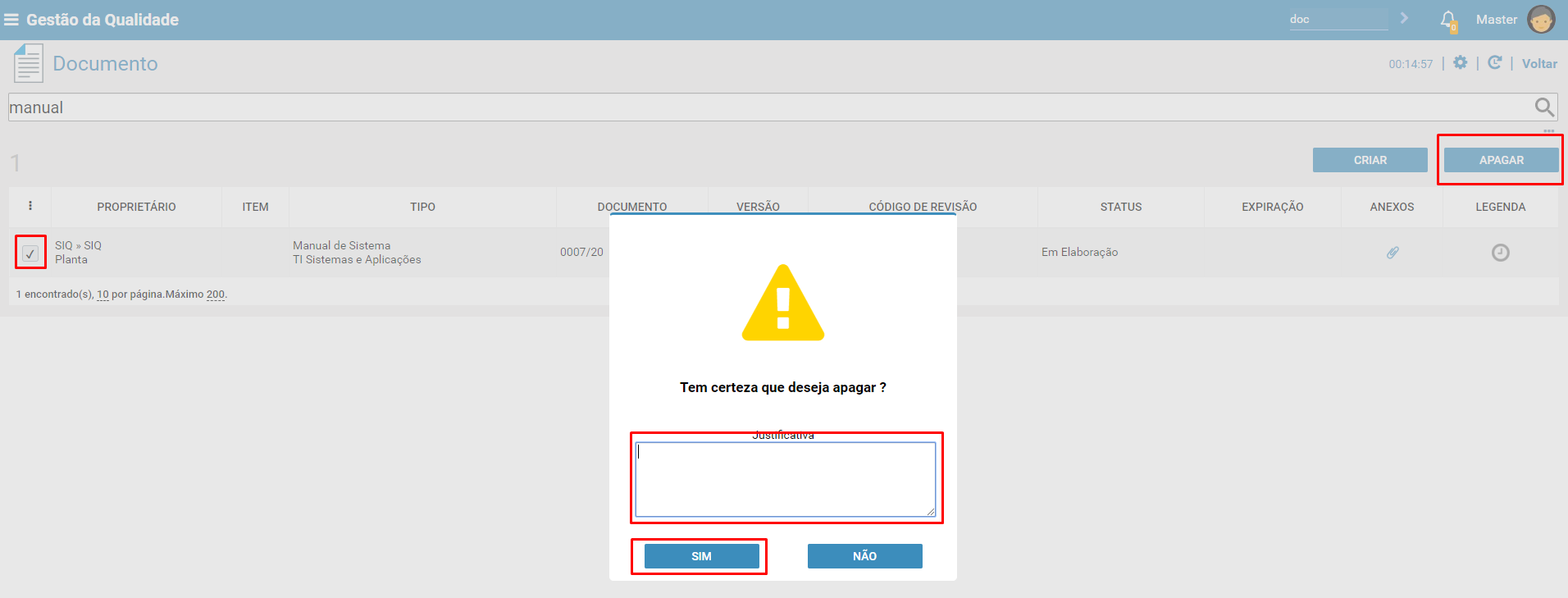Click the yellow warning triangle
Image resolution: width=1568 pixels, height=598 pixels.
point(783,303)
